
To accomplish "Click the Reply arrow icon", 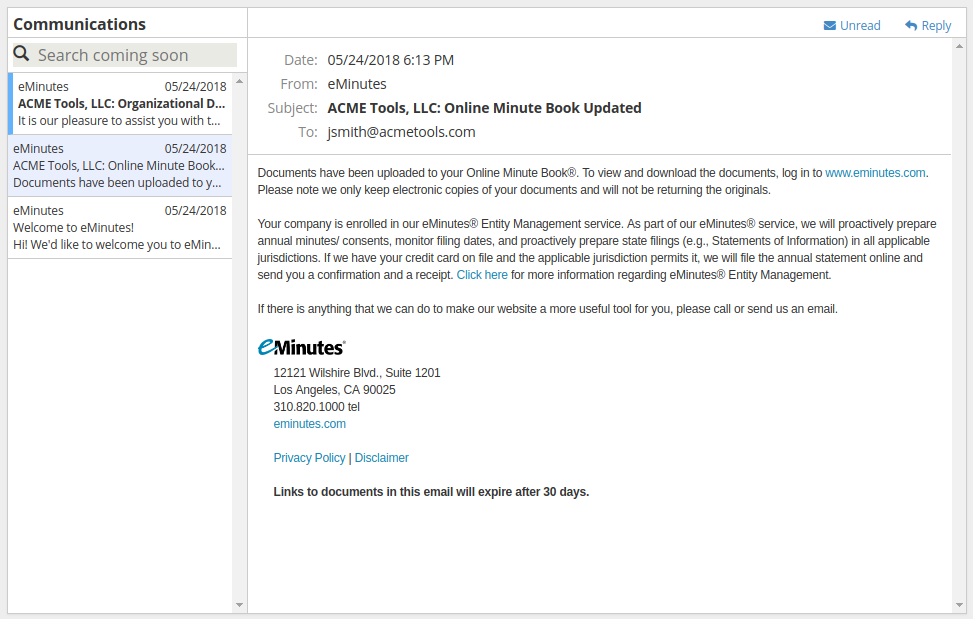I will tap(911, 26).
